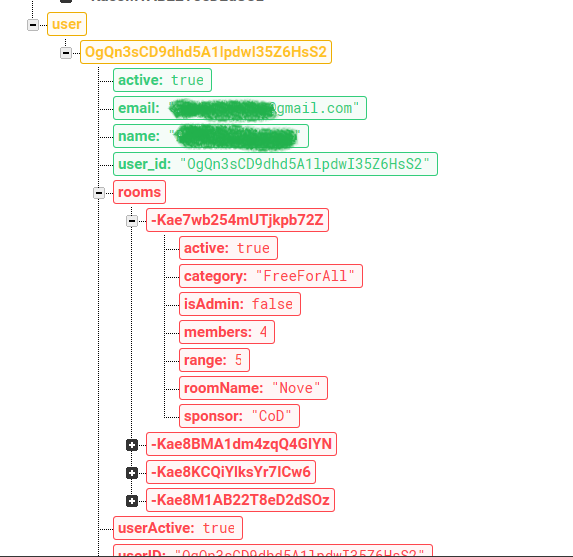Select the -Kae7wb254mUTjkpb72Z key
This screenshot has height=557, width=573.
237,220
